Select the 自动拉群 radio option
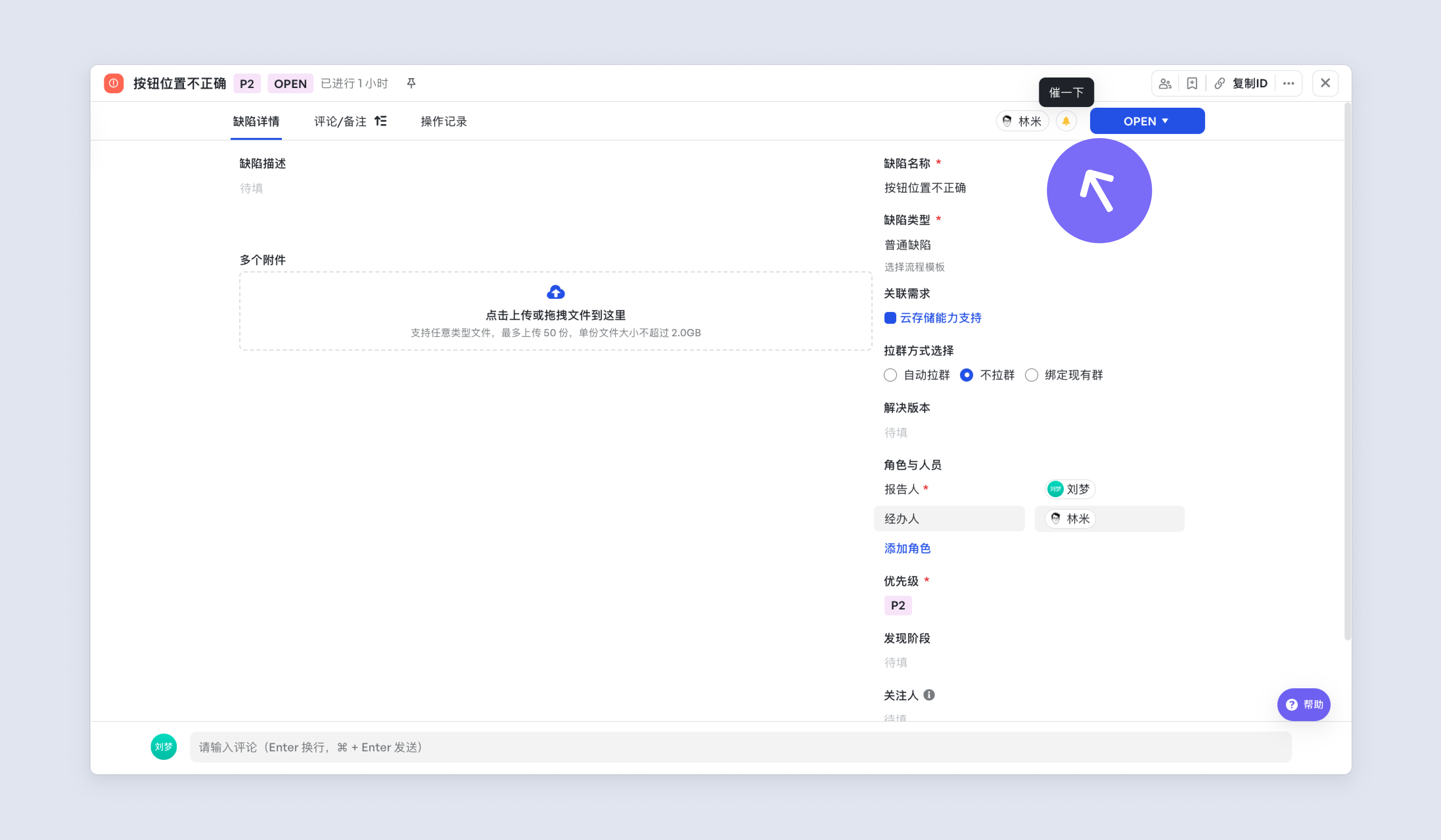This screenshot has height=840, width=1441. coord(890,375)
